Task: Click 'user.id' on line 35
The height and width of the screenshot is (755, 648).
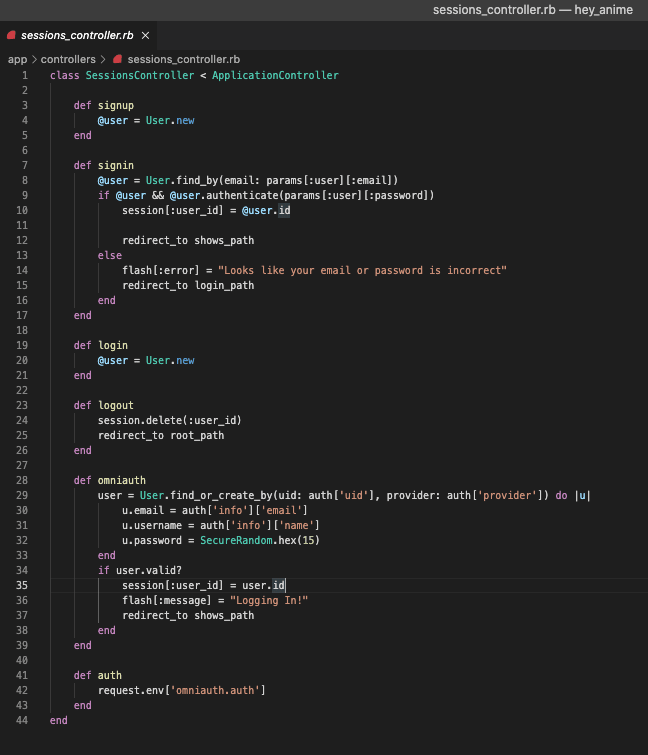Action: tap(263, 585)
